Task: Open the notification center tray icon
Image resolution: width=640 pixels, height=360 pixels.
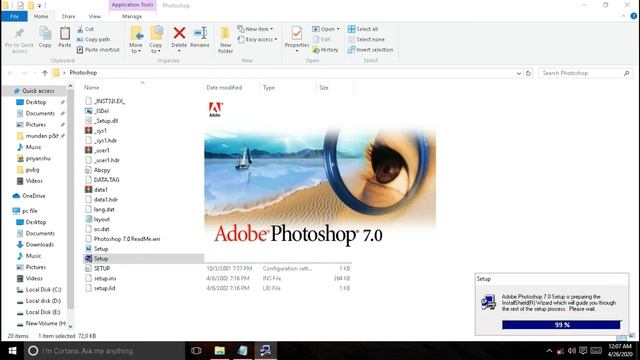Action: pyautogui.click(x=583, y=351)
